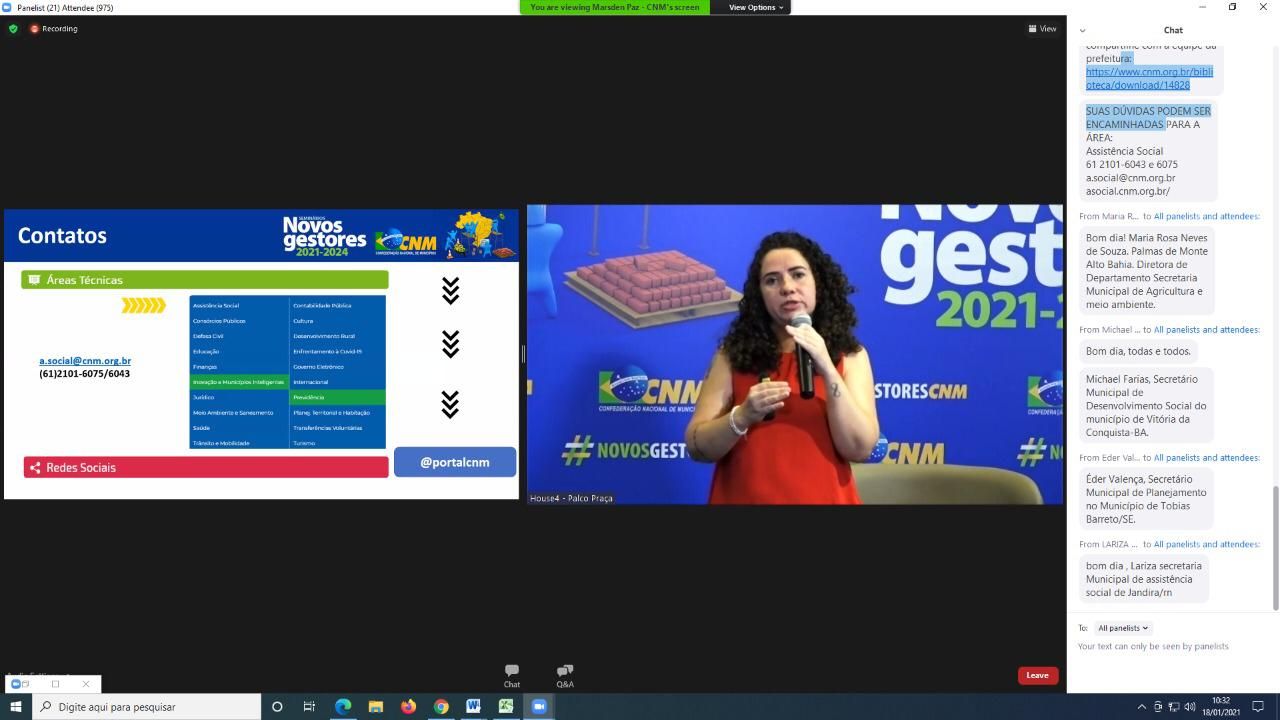This screenshot has width=1280, height=720.
Task: Open the View layout button
Action: [1042, 29]
